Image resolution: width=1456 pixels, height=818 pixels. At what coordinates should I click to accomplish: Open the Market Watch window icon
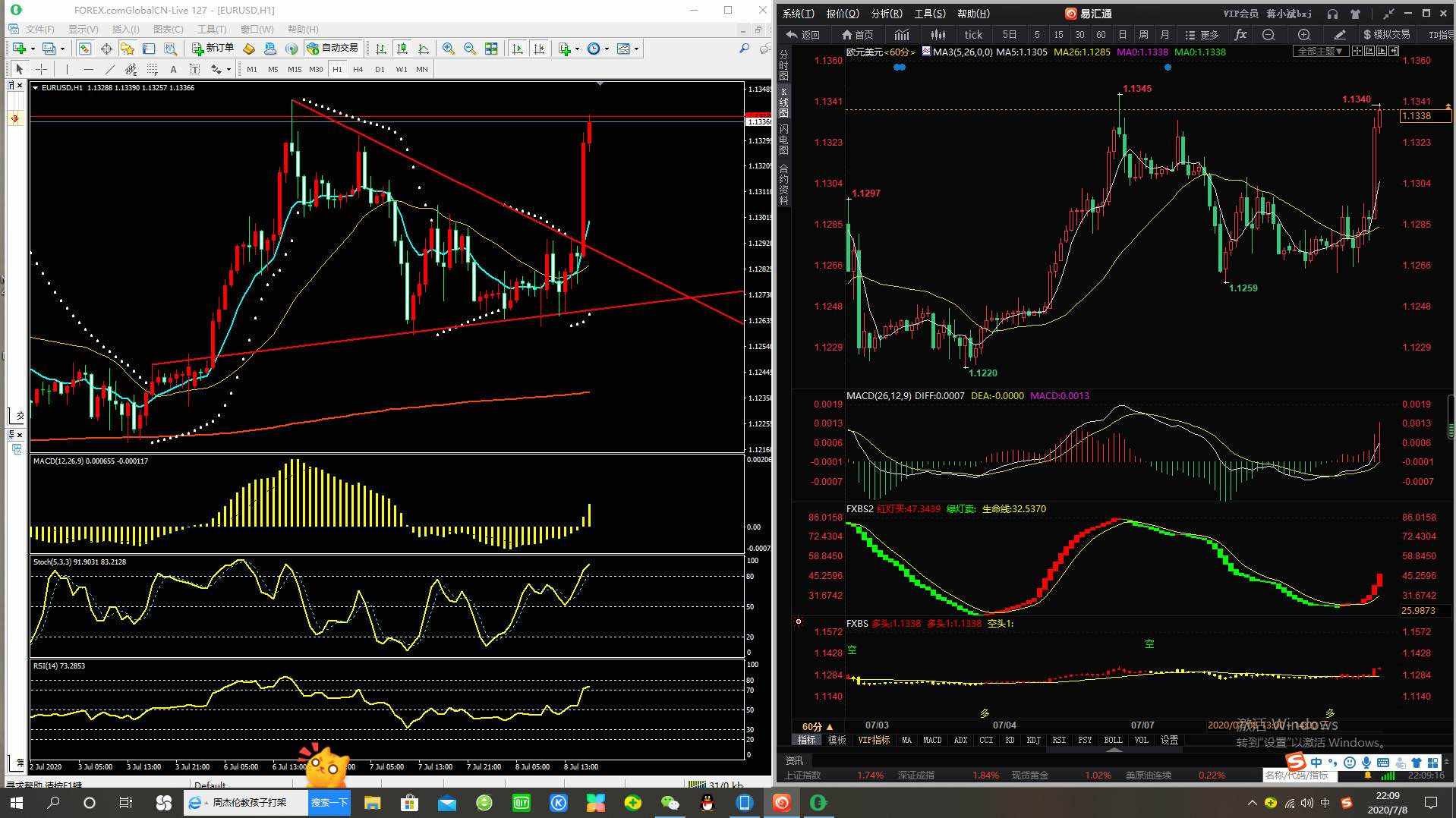pos(84,49)
